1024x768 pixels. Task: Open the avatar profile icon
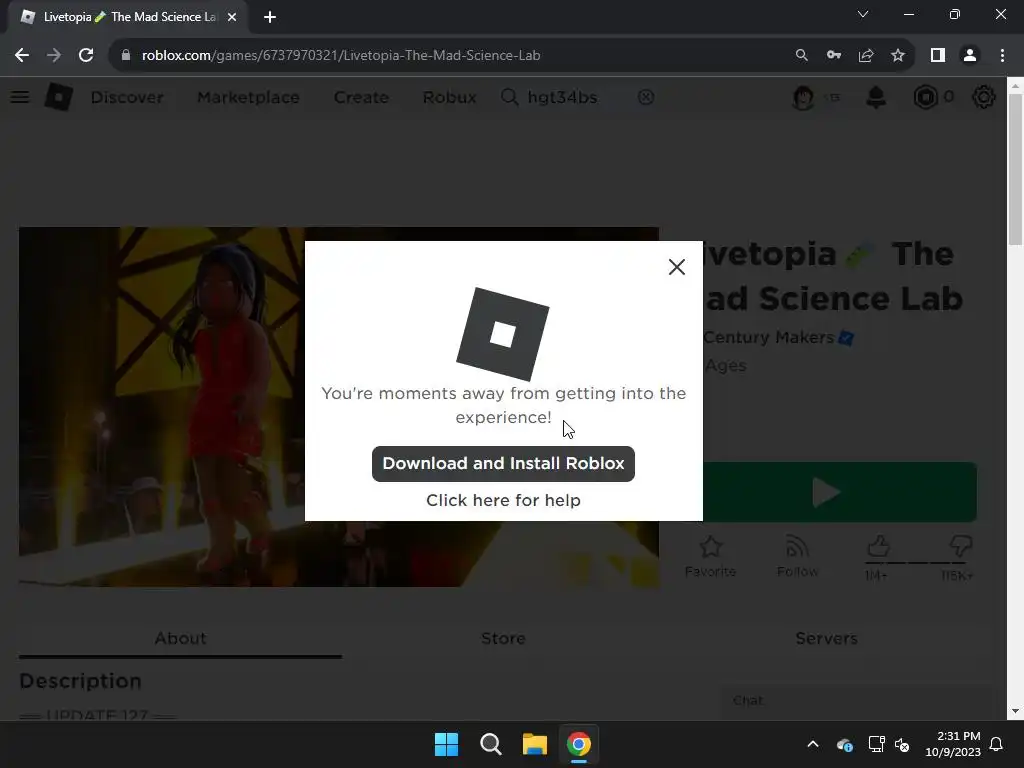[x=803, y=97]
